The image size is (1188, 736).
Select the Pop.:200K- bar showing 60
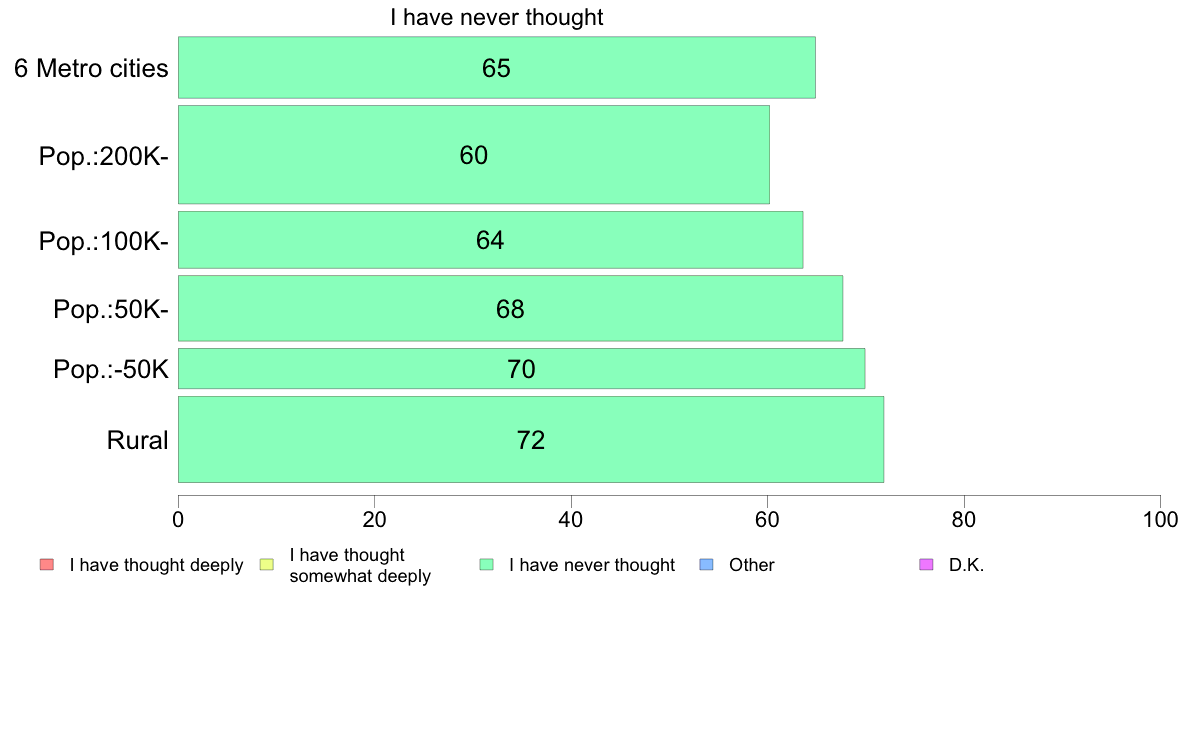[474, 155]
